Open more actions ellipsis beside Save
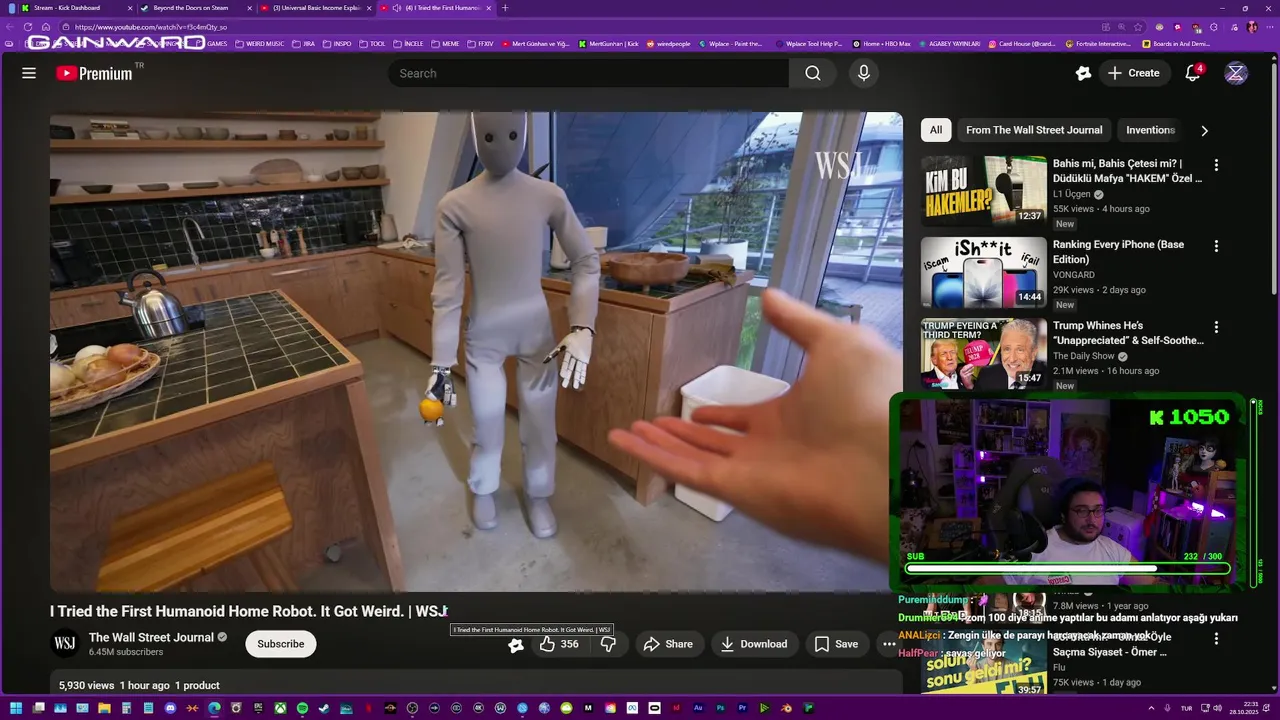Screen dimensions: 1280x720 [889, 644]
